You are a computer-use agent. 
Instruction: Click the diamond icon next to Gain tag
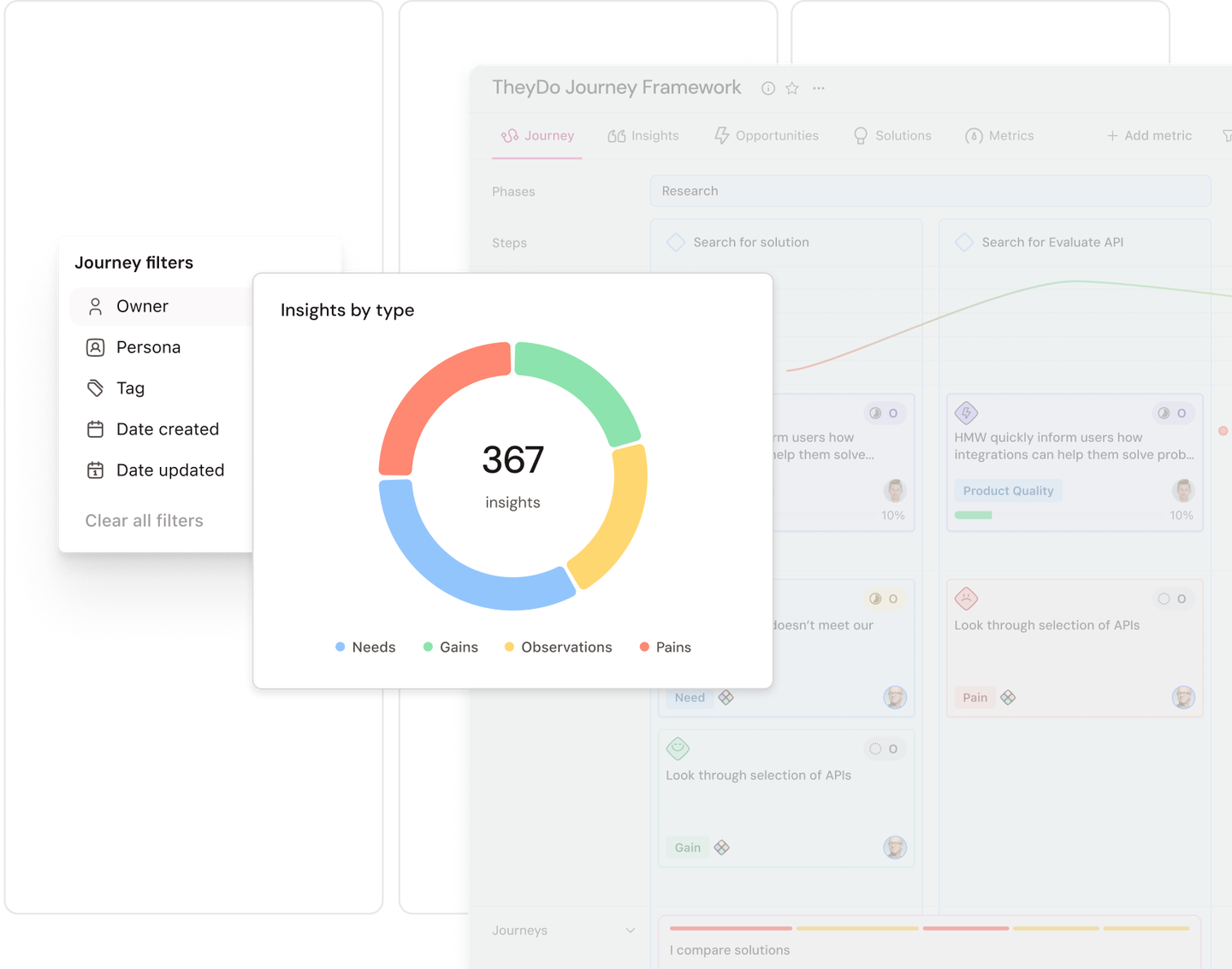(x=722, y=848)
